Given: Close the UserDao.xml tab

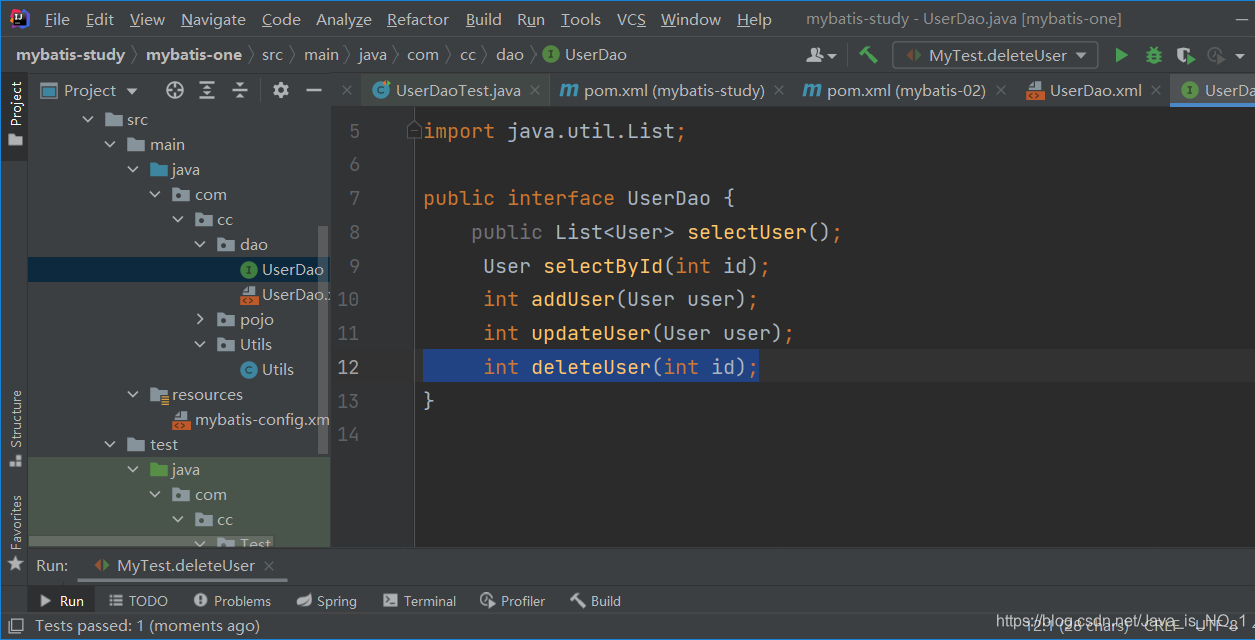Looking at the screenshot, I should point(1156,90).
